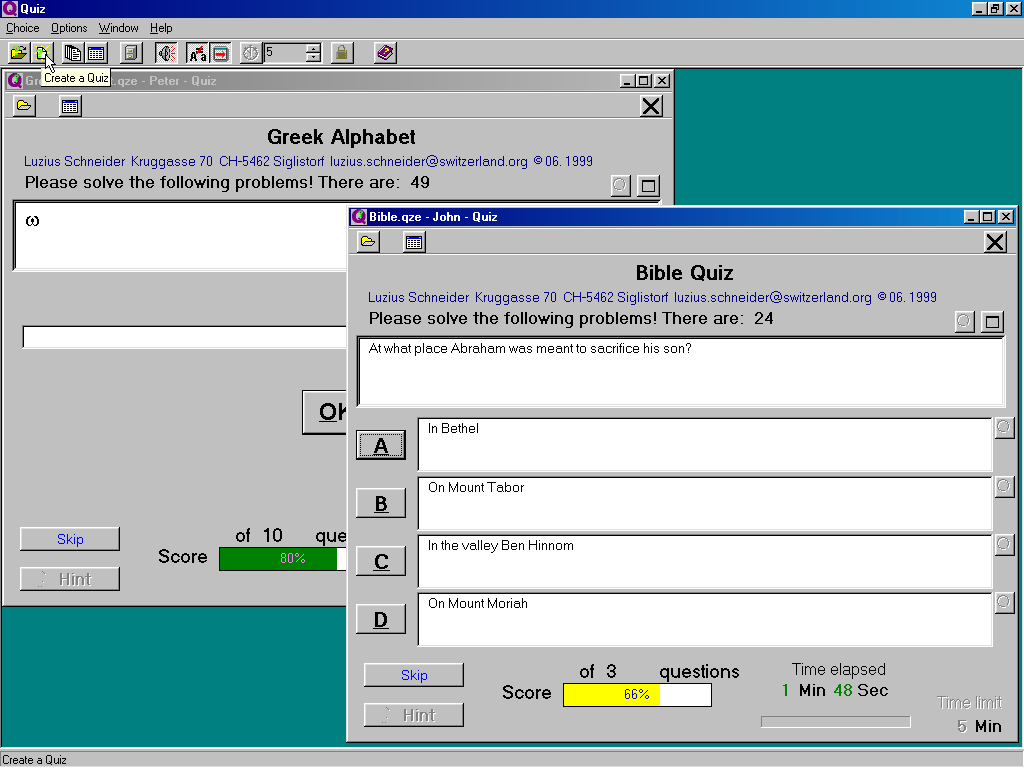
Task: Skip the current Bible Quiz question
Action: pos(414,675)
